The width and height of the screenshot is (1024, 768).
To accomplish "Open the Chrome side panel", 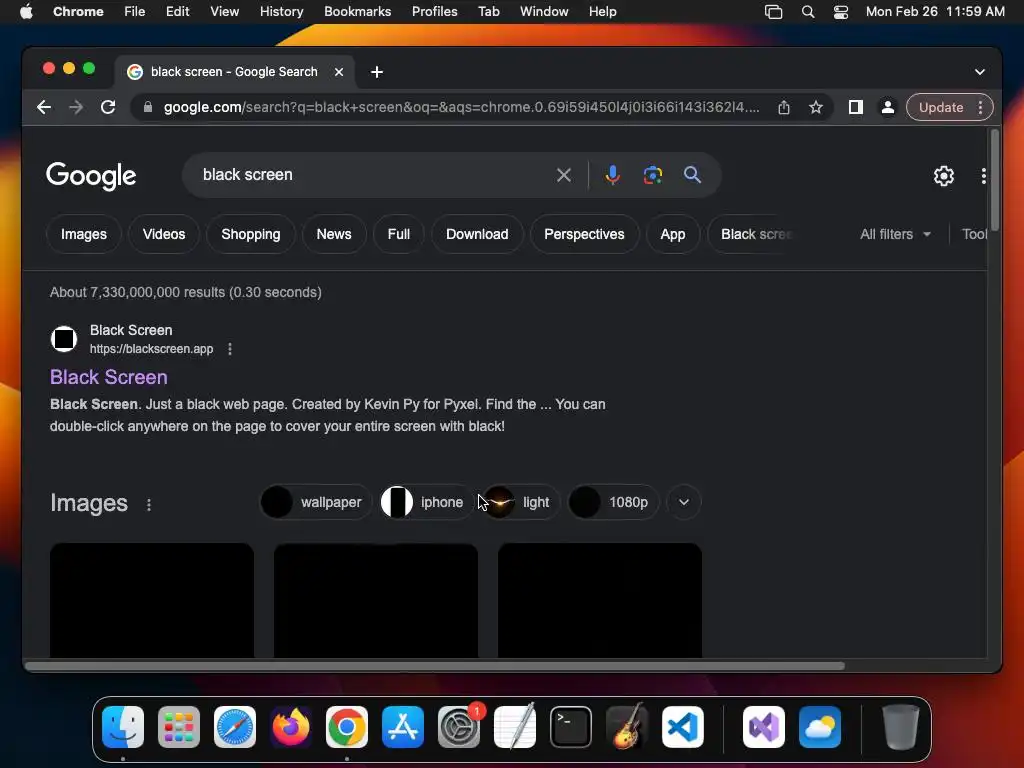I will pyautogui.click(x=856, y=107).
